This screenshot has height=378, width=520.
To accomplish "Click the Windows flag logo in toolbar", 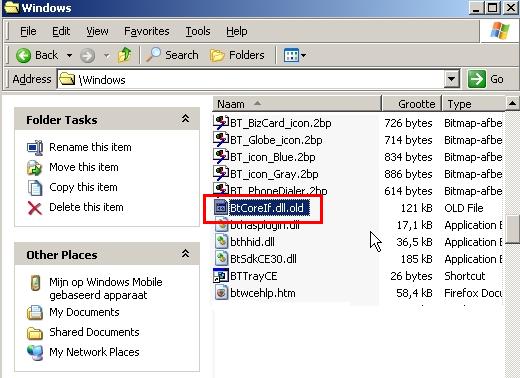I will (x=500, y=31).
